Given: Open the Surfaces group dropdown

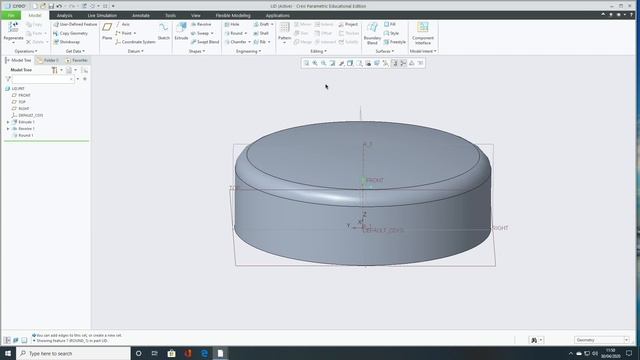Looking at the screenshot, I should pyautogui.click(x=384, y=51).
